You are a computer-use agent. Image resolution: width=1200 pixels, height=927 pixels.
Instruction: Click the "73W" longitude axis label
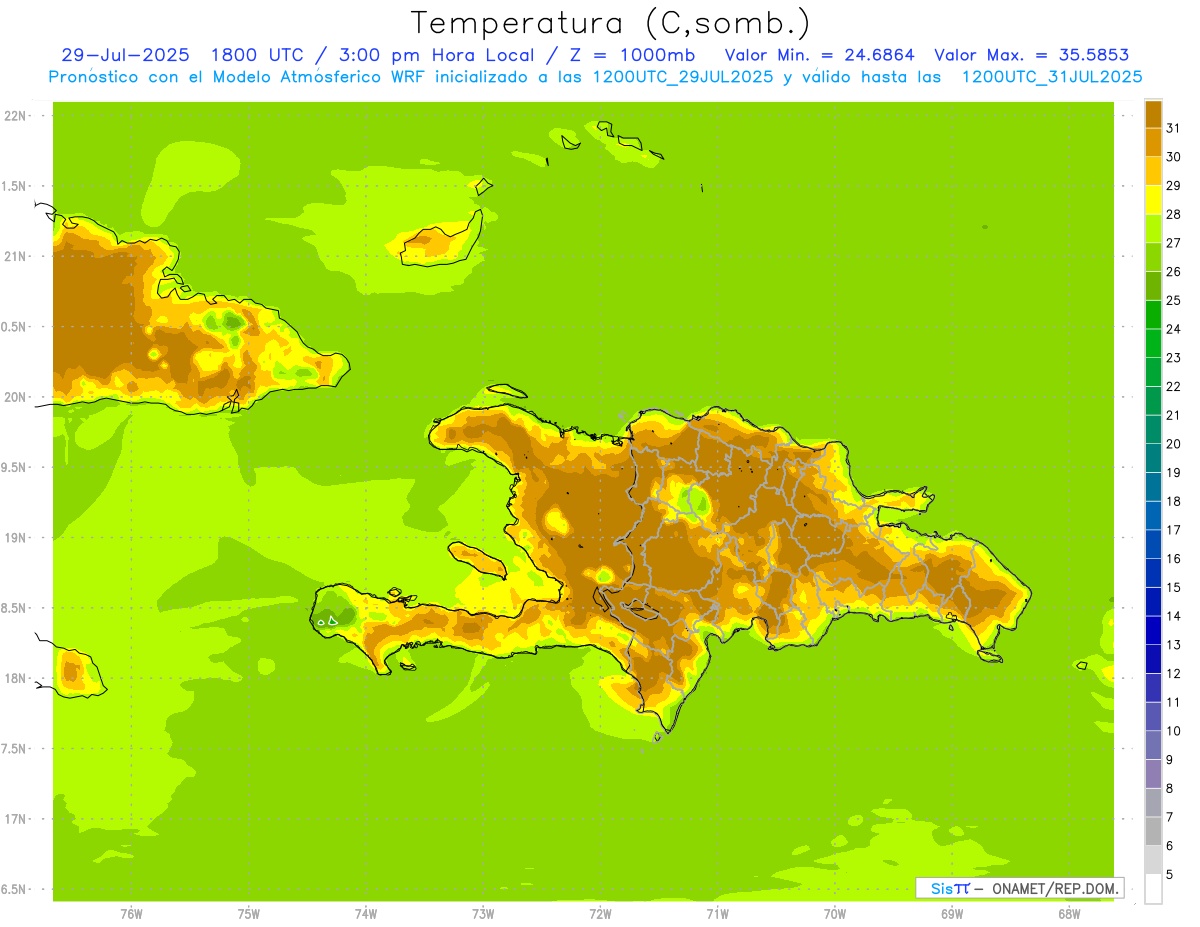483,914
